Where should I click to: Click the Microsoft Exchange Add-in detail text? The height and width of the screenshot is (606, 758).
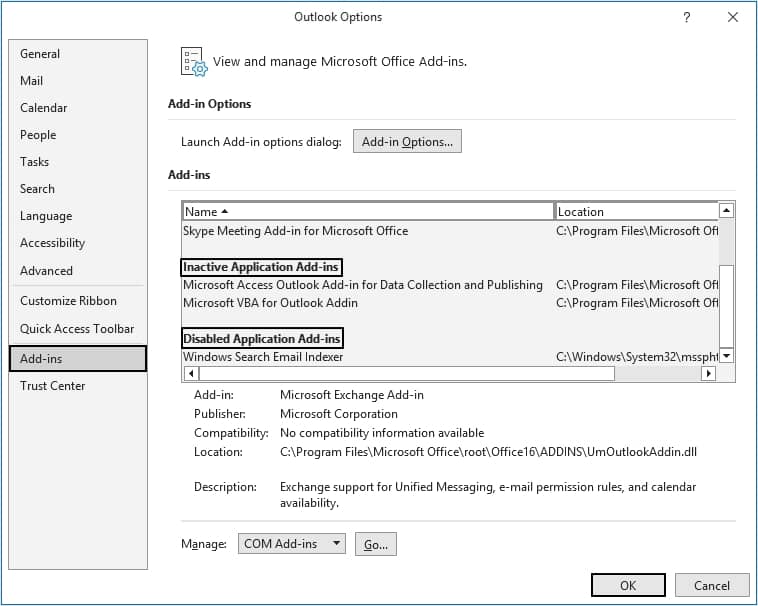tap(352, 395)
